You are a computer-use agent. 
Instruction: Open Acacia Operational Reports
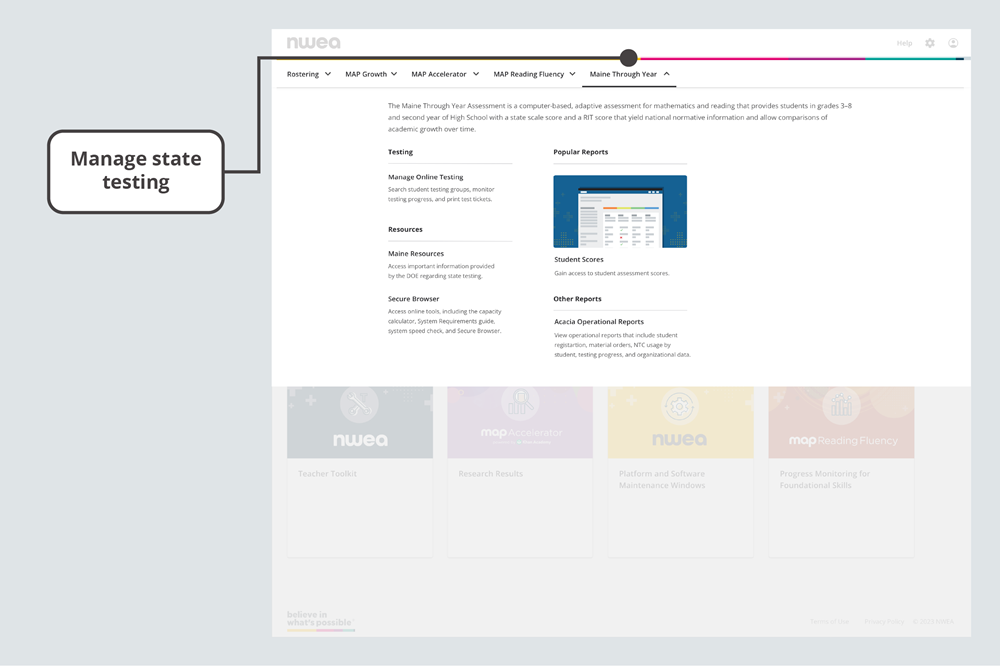tap(599, 322)
